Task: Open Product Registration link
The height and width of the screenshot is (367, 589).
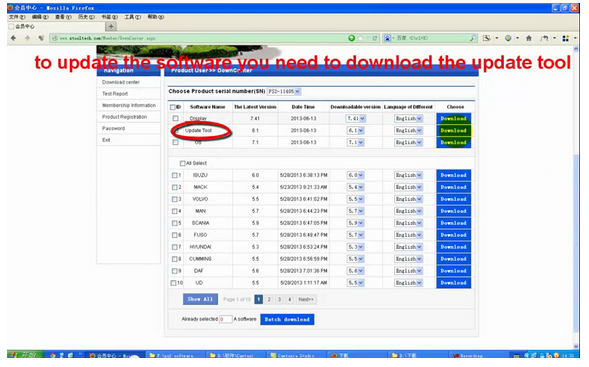Action: tap(124, 117)
